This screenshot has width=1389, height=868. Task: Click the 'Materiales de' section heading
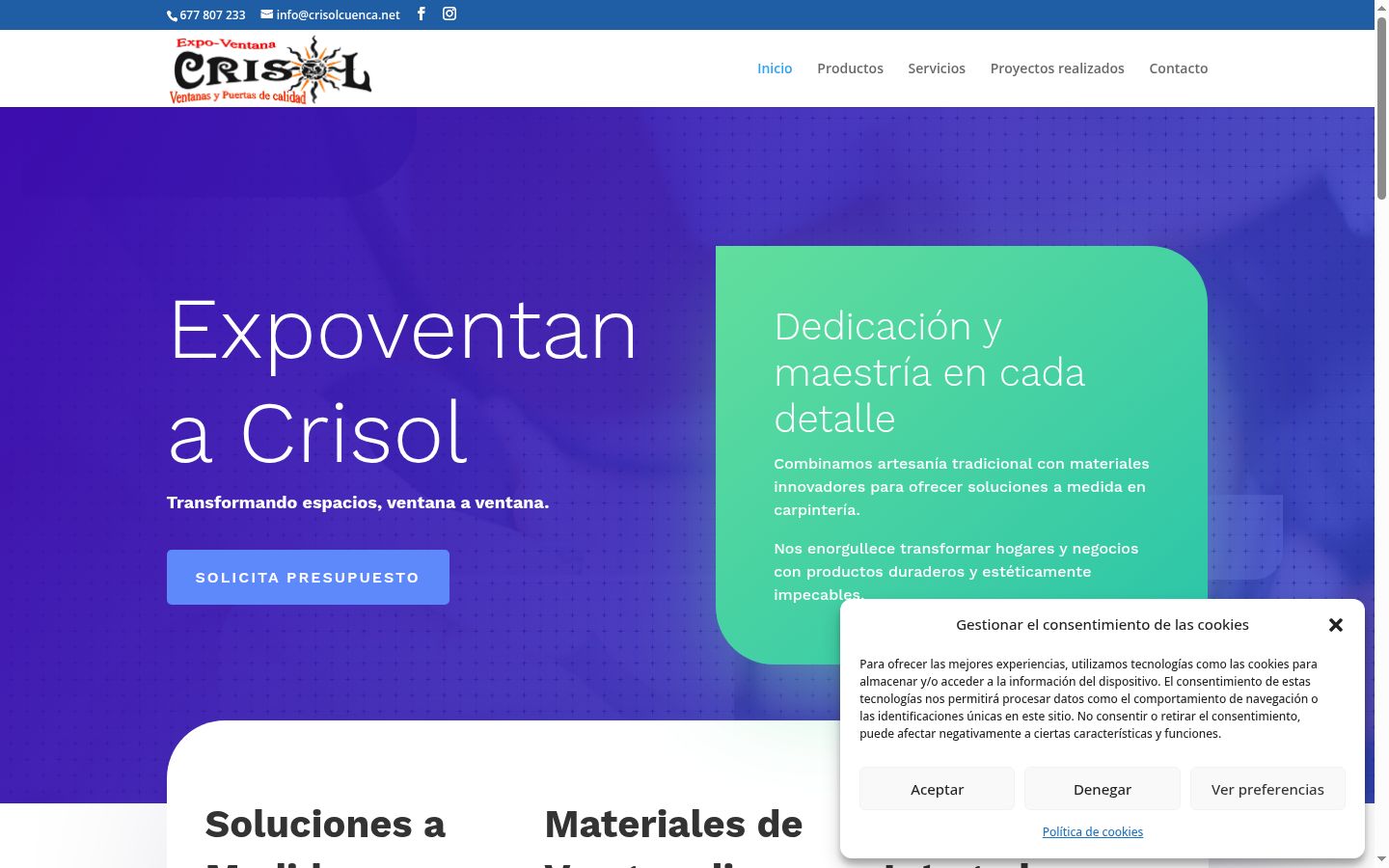[x=673, y=825]
